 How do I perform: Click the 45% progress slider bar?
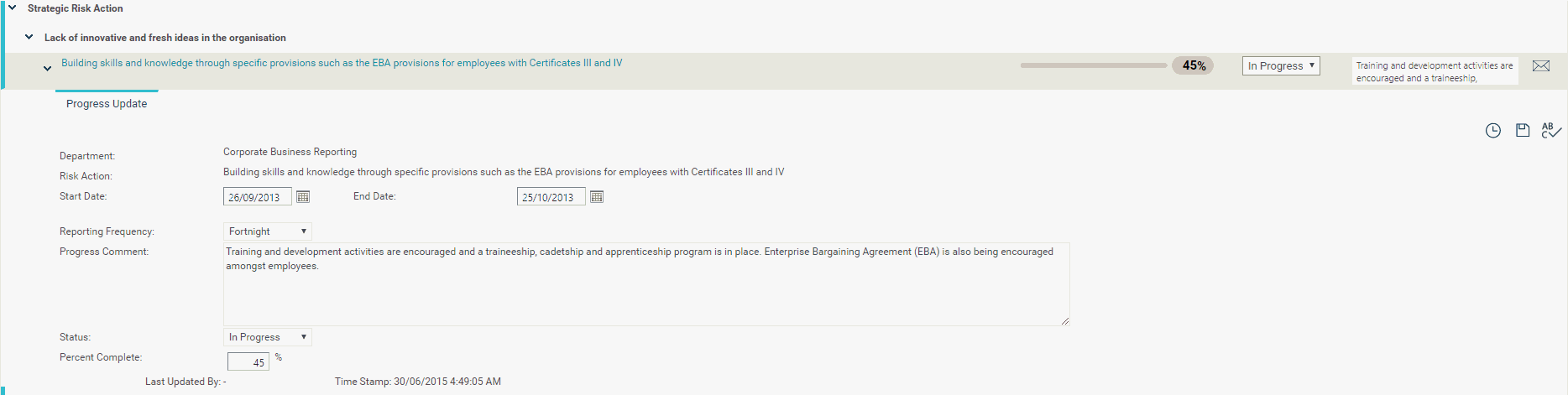1094,65
